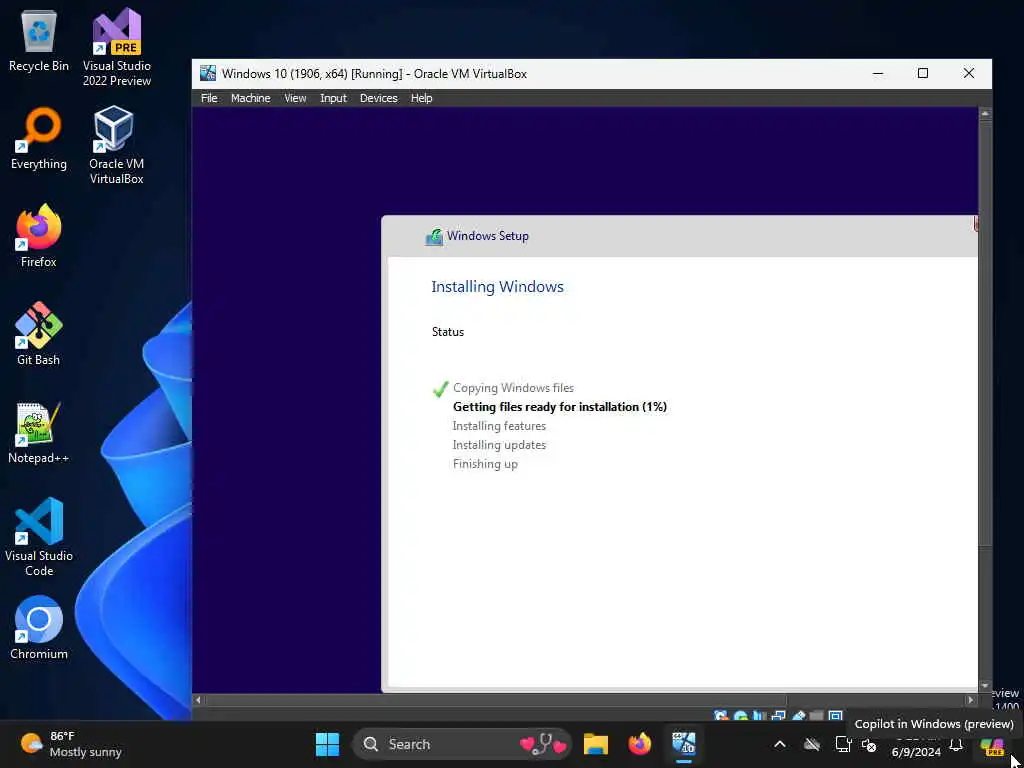1024x768 pixels.
Task: Select the Visual Studio 2022 Preview shortcut
Action: tap(117, 47)
